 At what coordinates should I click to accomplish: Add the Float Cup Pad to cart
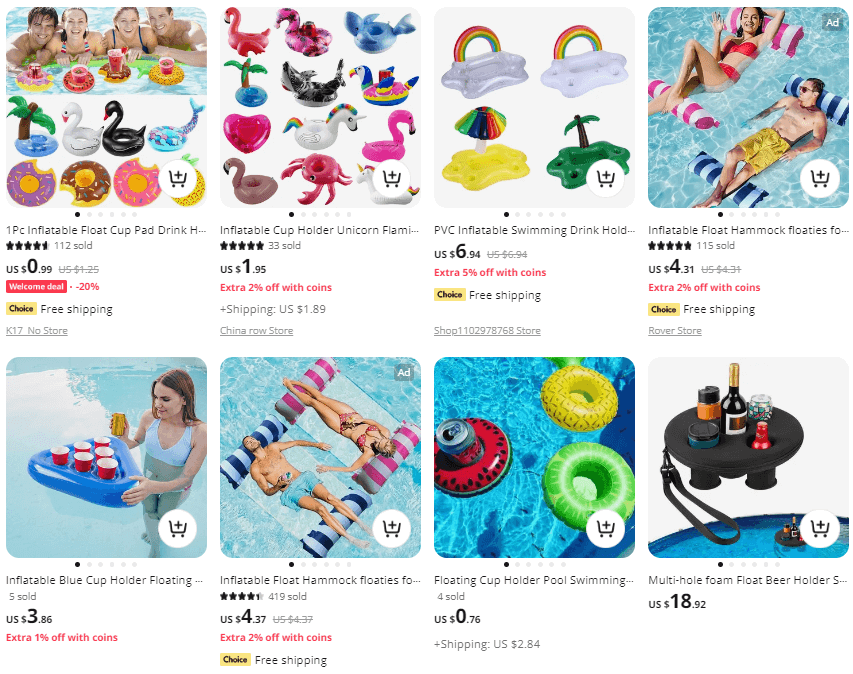click(178, 178)
